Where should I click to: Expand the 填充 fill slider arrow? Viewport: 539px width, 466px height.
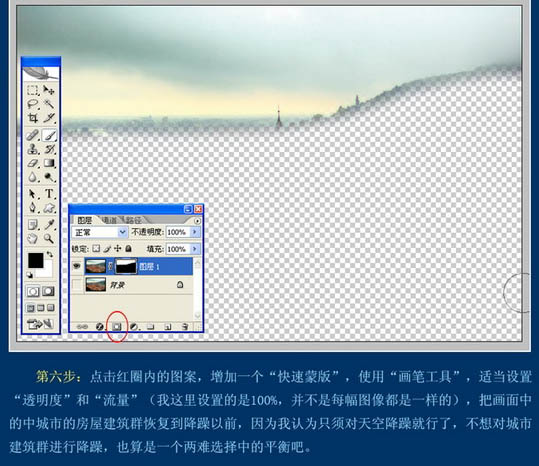pos(195,248)
